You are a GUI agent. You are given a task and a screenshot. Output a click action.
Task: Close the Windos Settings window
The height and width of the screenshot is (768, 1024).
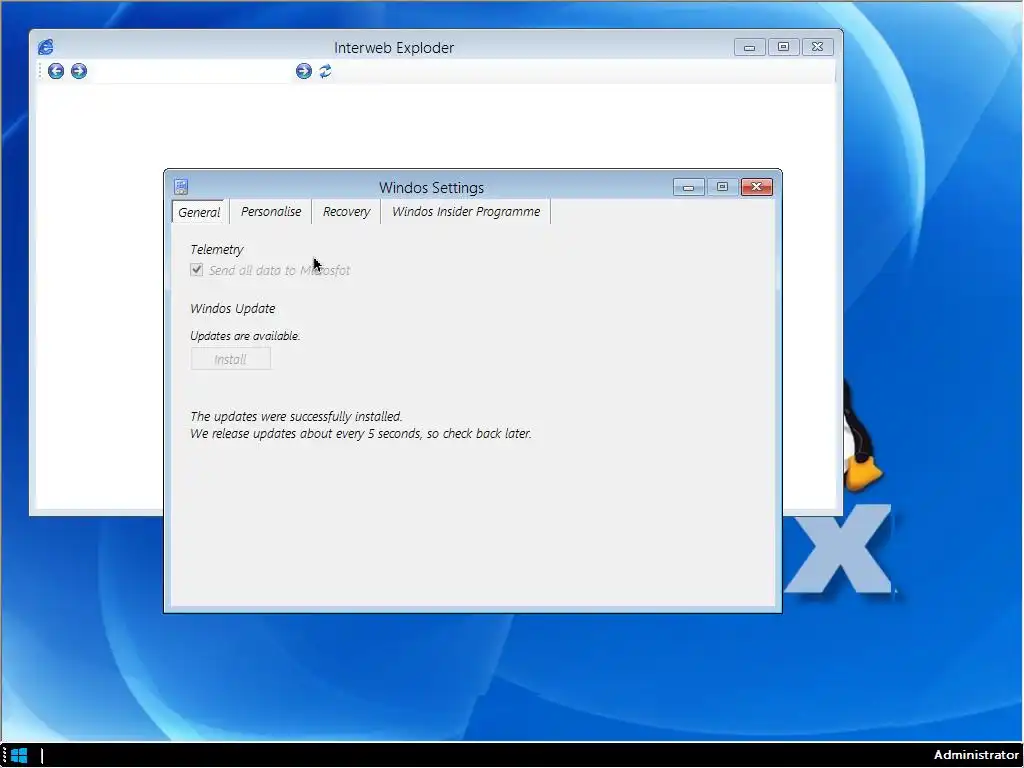click(x=757, y=187)
